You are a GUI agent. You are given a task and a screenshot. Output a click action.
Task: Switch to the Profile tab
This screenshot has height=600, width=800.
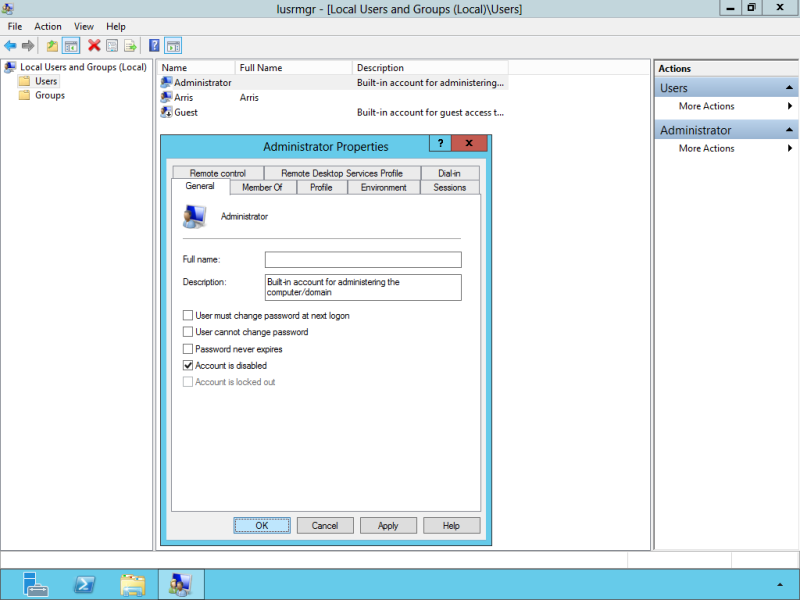pos(321,188)
